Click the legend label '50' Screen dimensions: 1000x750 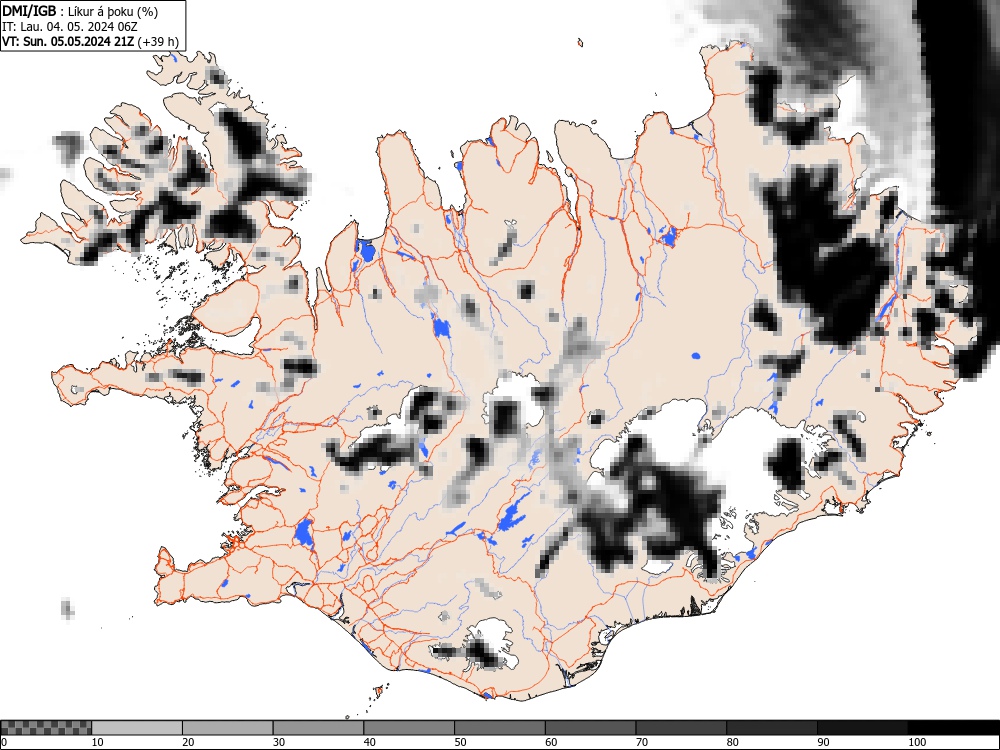[460, 742]
